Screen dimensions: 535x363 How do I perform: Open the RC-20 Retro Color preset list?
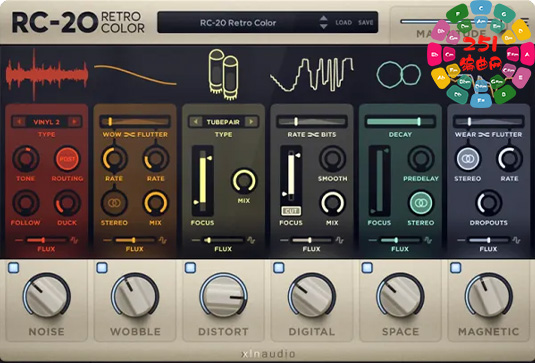238,23
